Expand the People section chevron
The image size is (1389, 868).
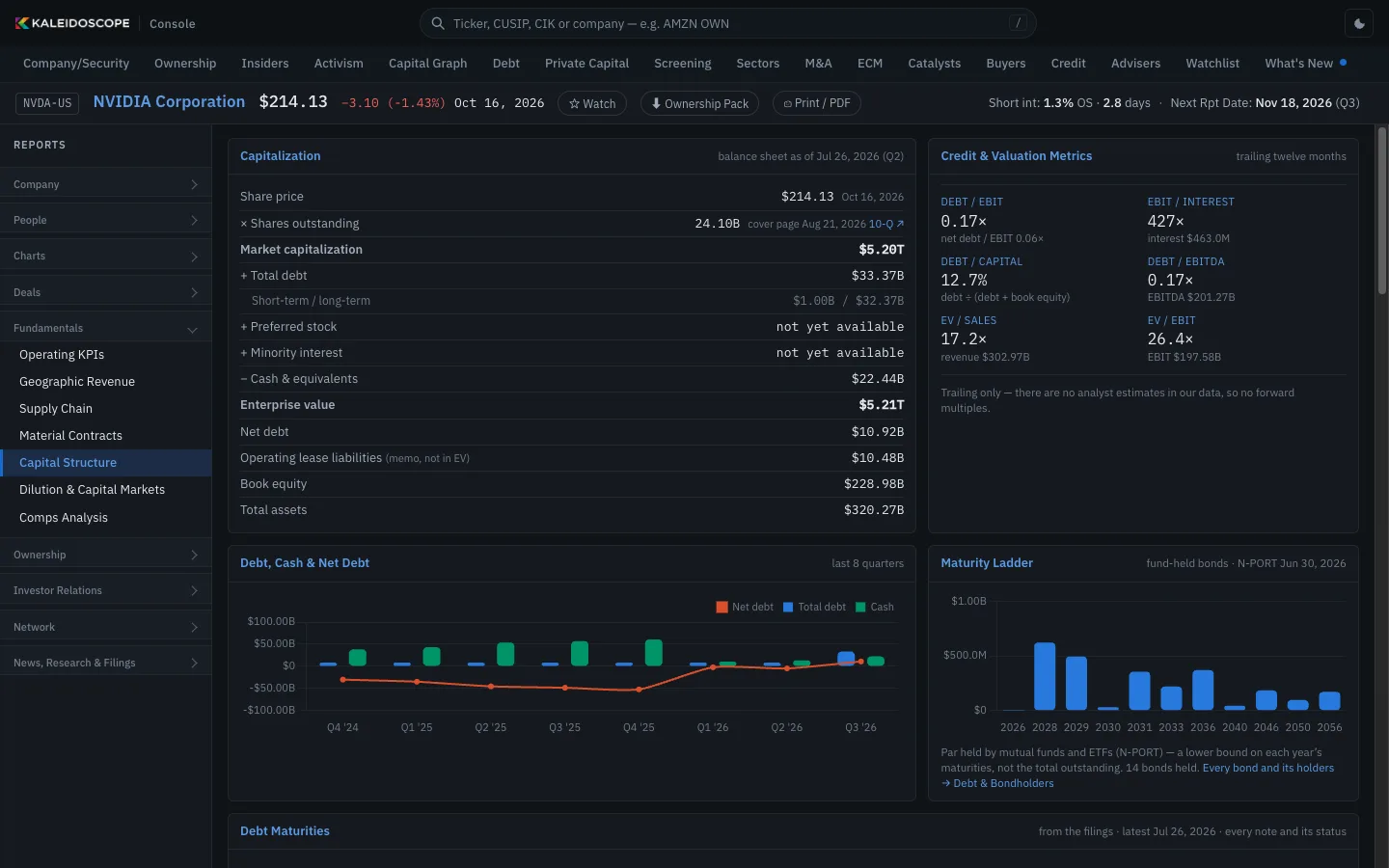pos(194,221)
